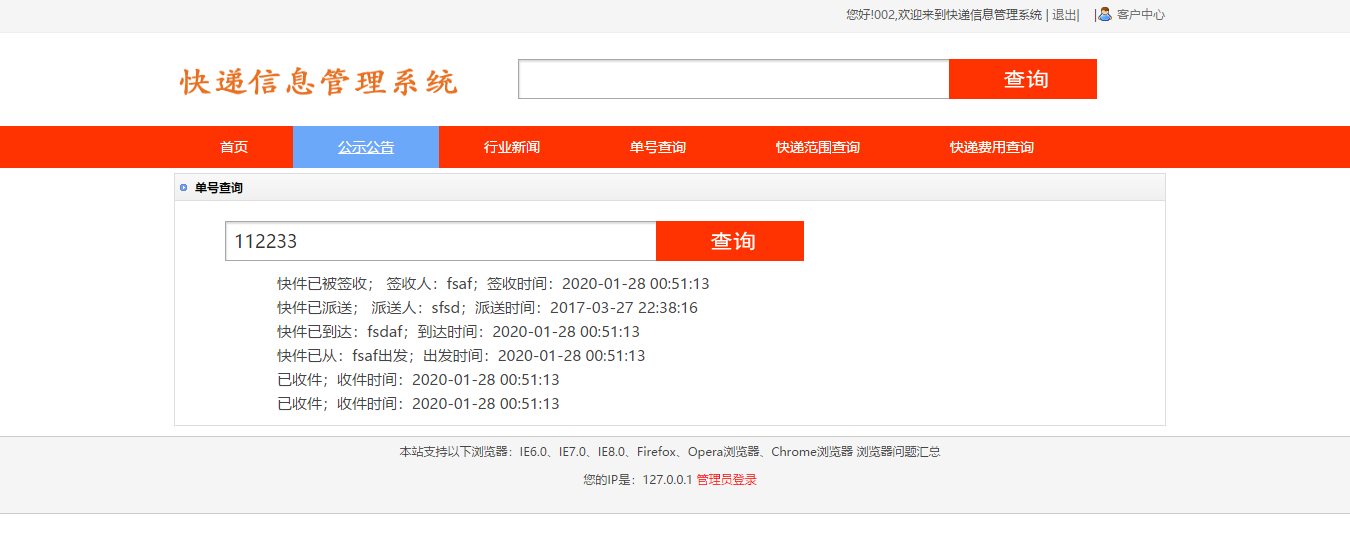Click the red 管理员登录 link

tap(727, 480)
